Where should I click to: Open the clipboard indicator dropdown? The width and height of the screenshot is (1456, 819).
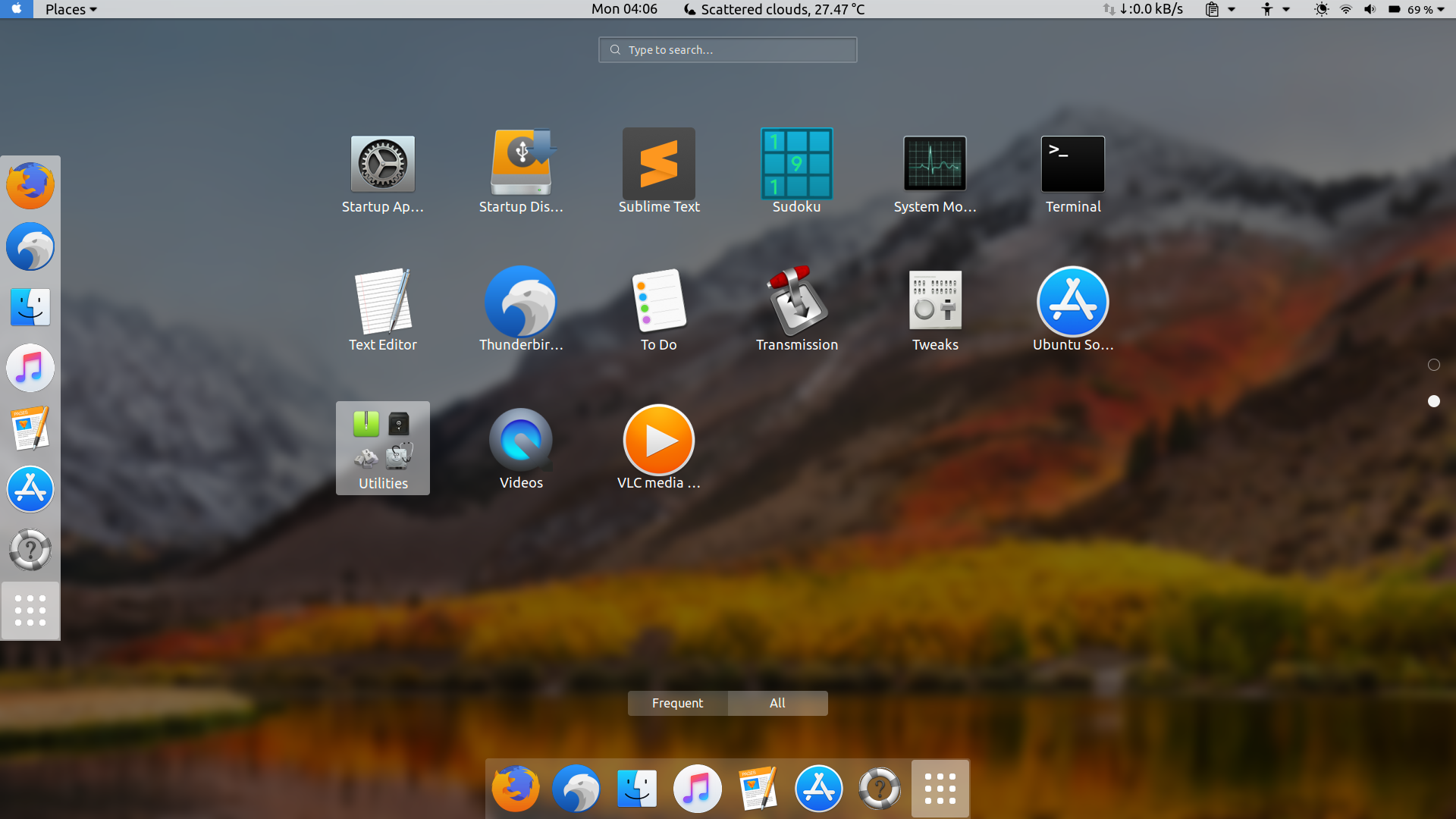[1220, 9]
